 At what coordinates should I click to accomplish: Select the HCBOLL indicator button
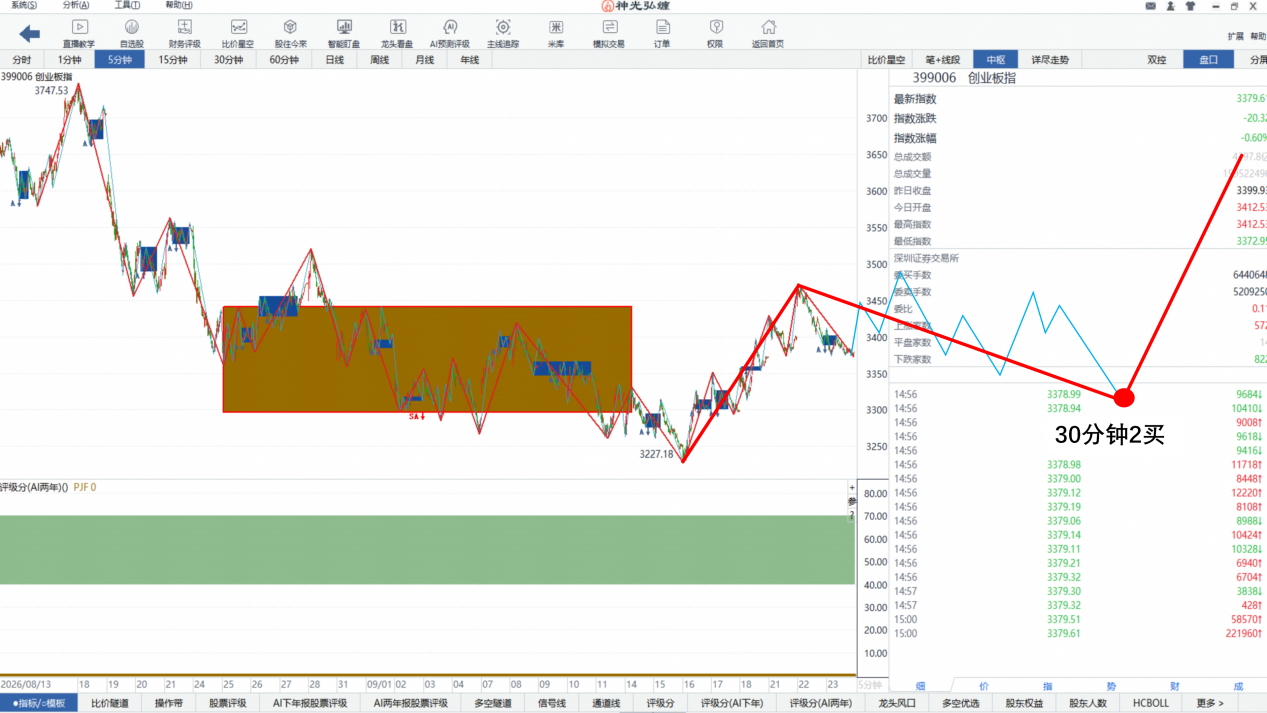(1151, 703)
